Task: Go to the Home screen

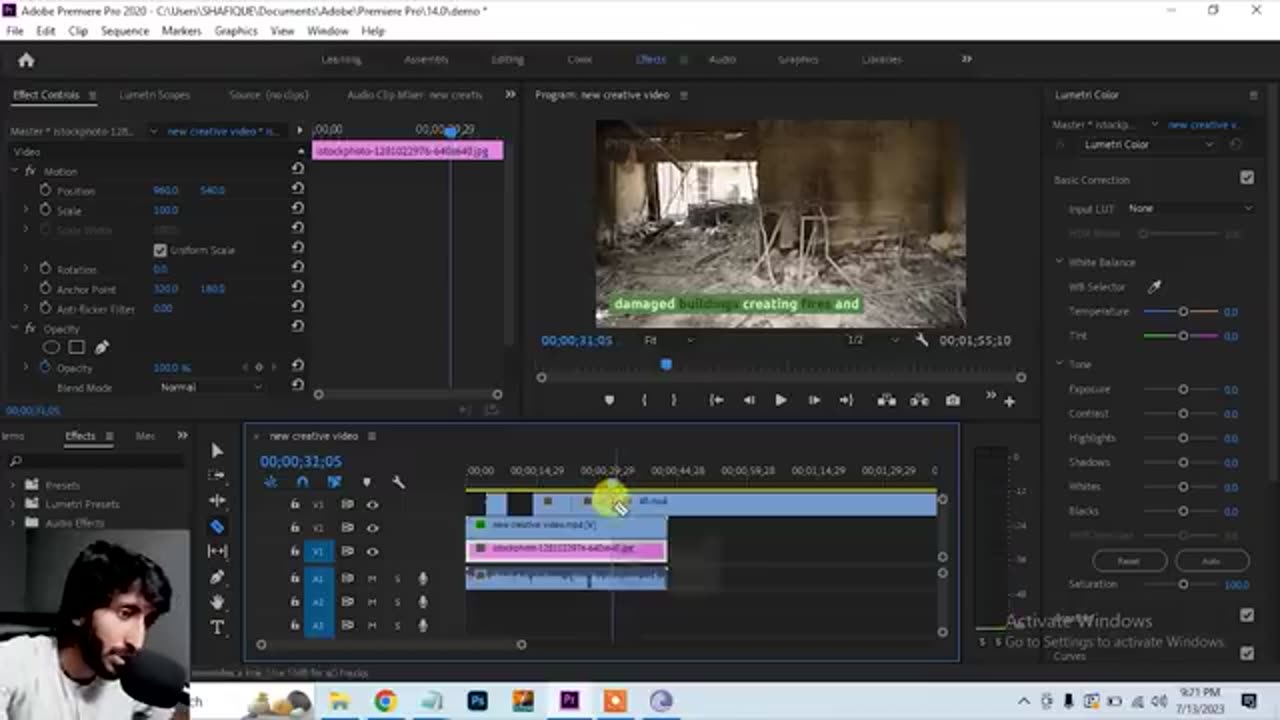Action: point(26,60)
